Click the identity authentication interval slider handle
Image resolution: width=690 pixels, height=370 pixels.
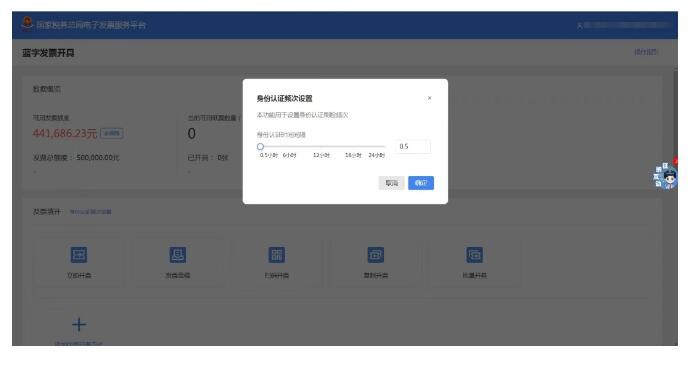pyautogui.click(x=260, y=147)
